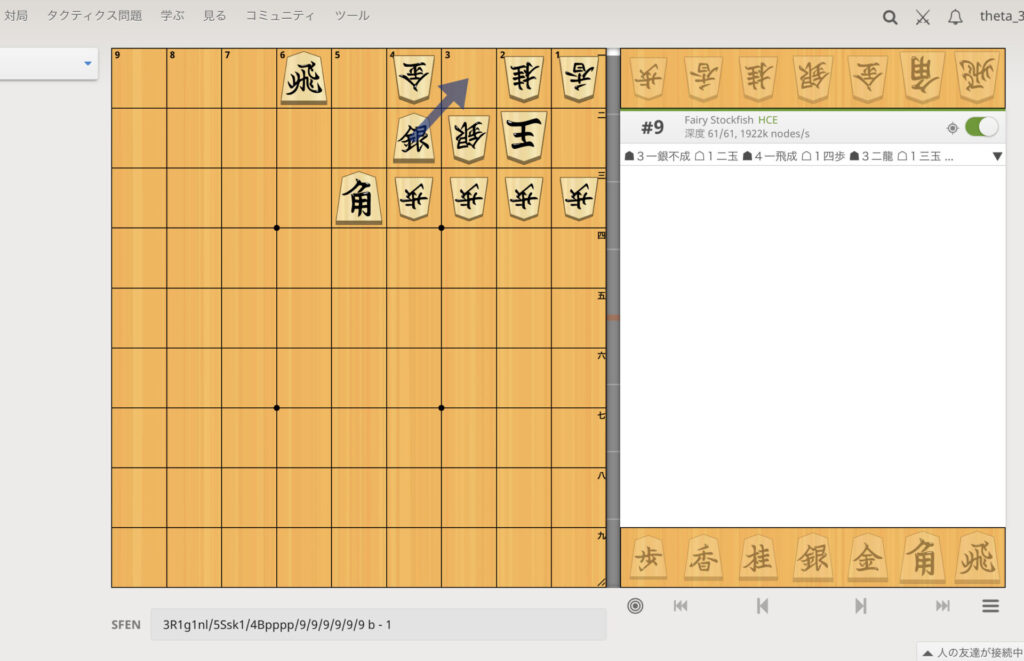Screen dimensions: 1024x661
Task: Jump to first move with rewind icon
Action: [680, 605]
